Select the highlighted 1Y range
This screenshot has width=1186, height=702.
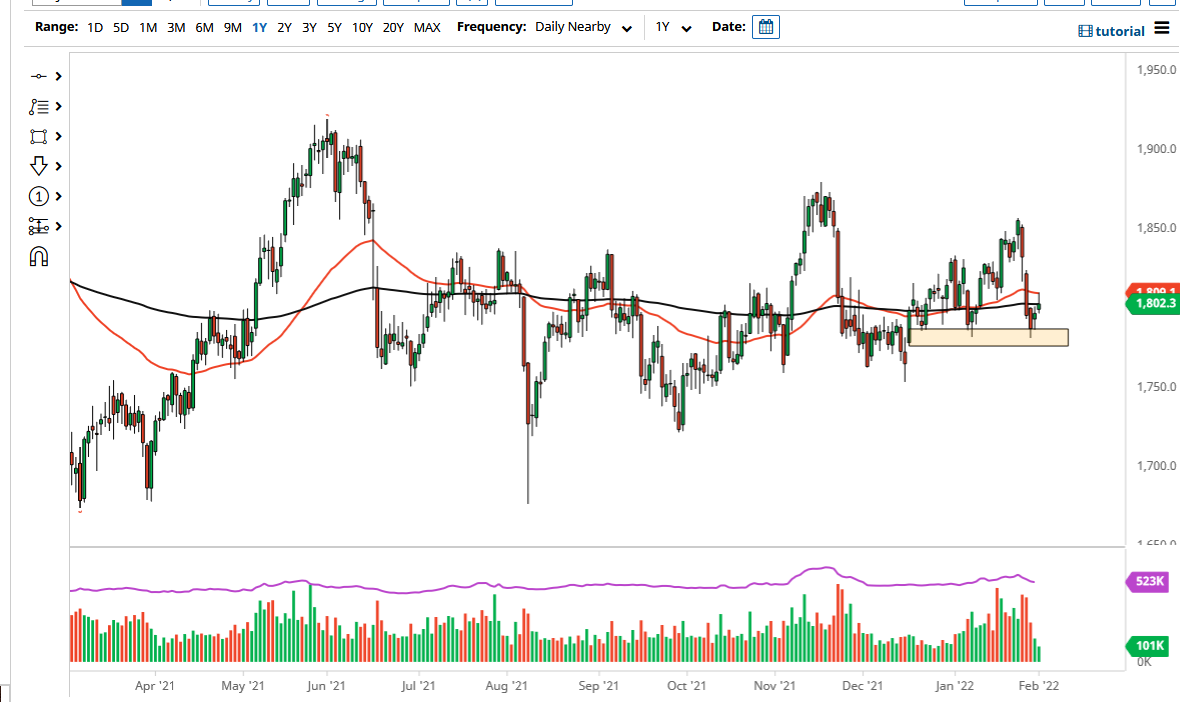click(259, 27)
